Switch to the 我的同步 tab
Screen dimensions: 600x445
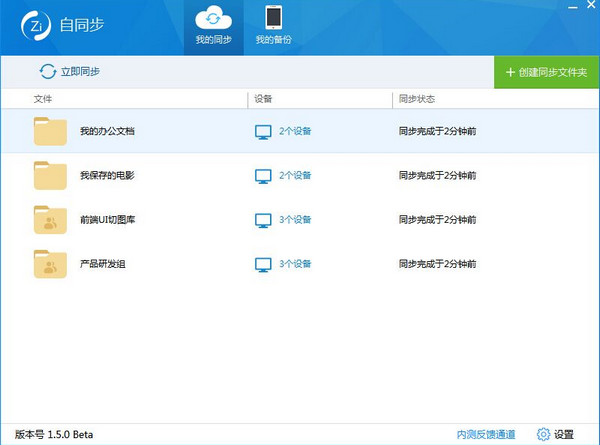pos(213,27)
